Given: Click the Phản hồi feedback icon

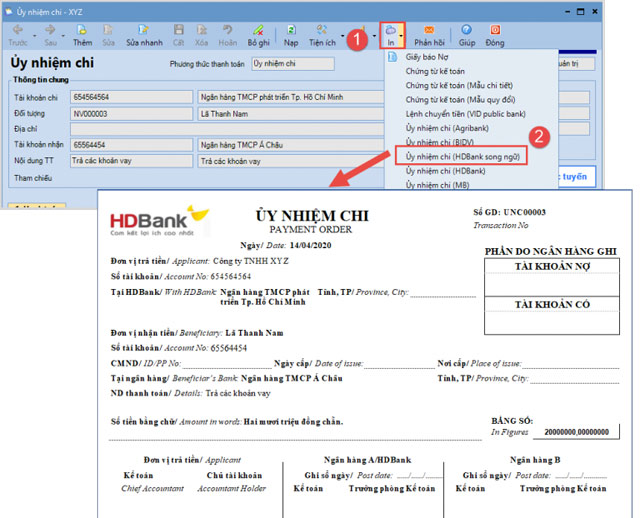Looking at the screenshot, I should tap(429, 36).
